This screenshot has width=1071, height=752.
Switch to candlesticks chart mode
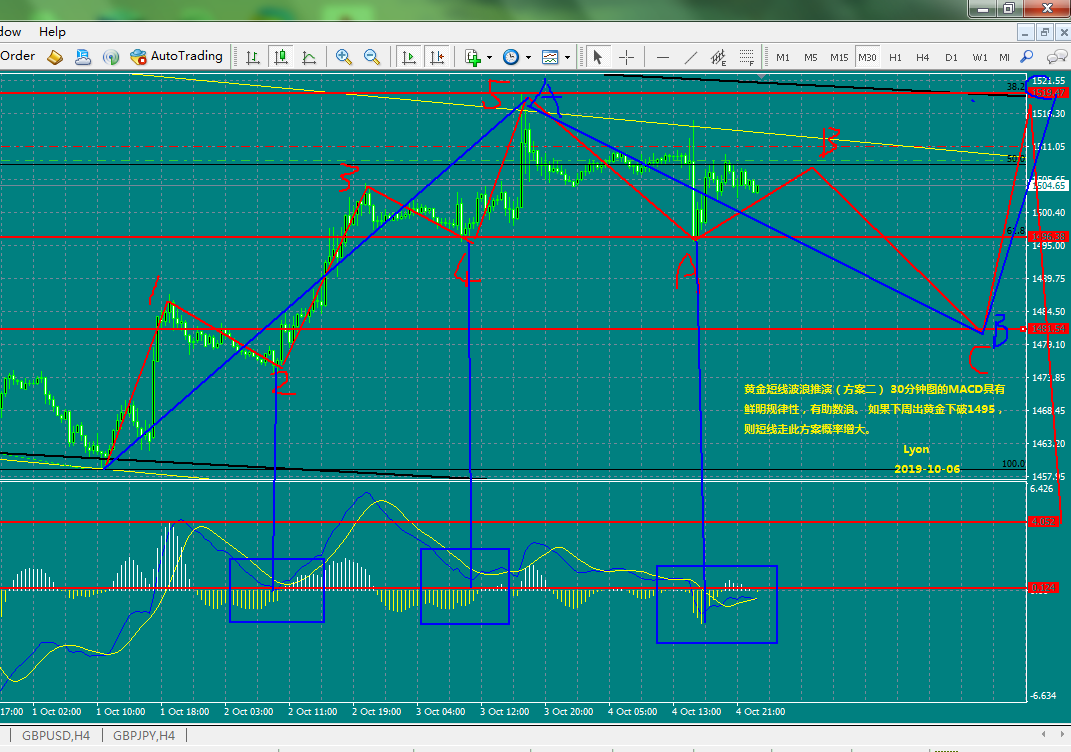click(281, 57)
